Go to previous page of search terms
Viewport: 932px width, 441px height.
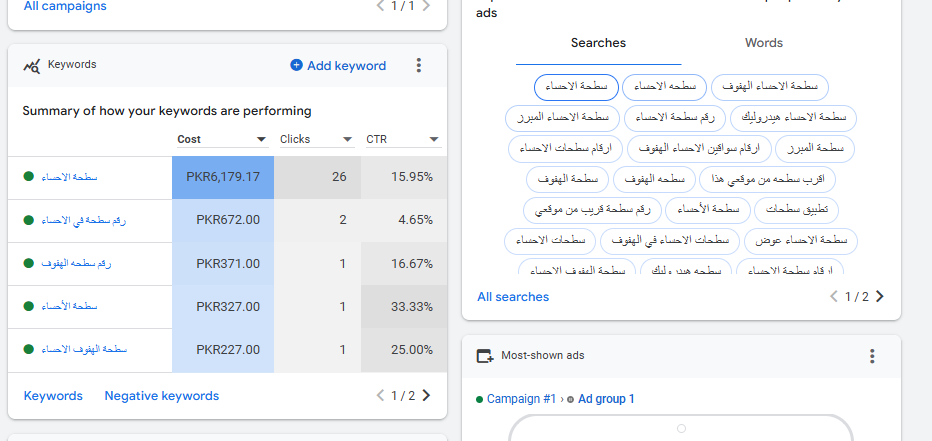pos(834,297)
